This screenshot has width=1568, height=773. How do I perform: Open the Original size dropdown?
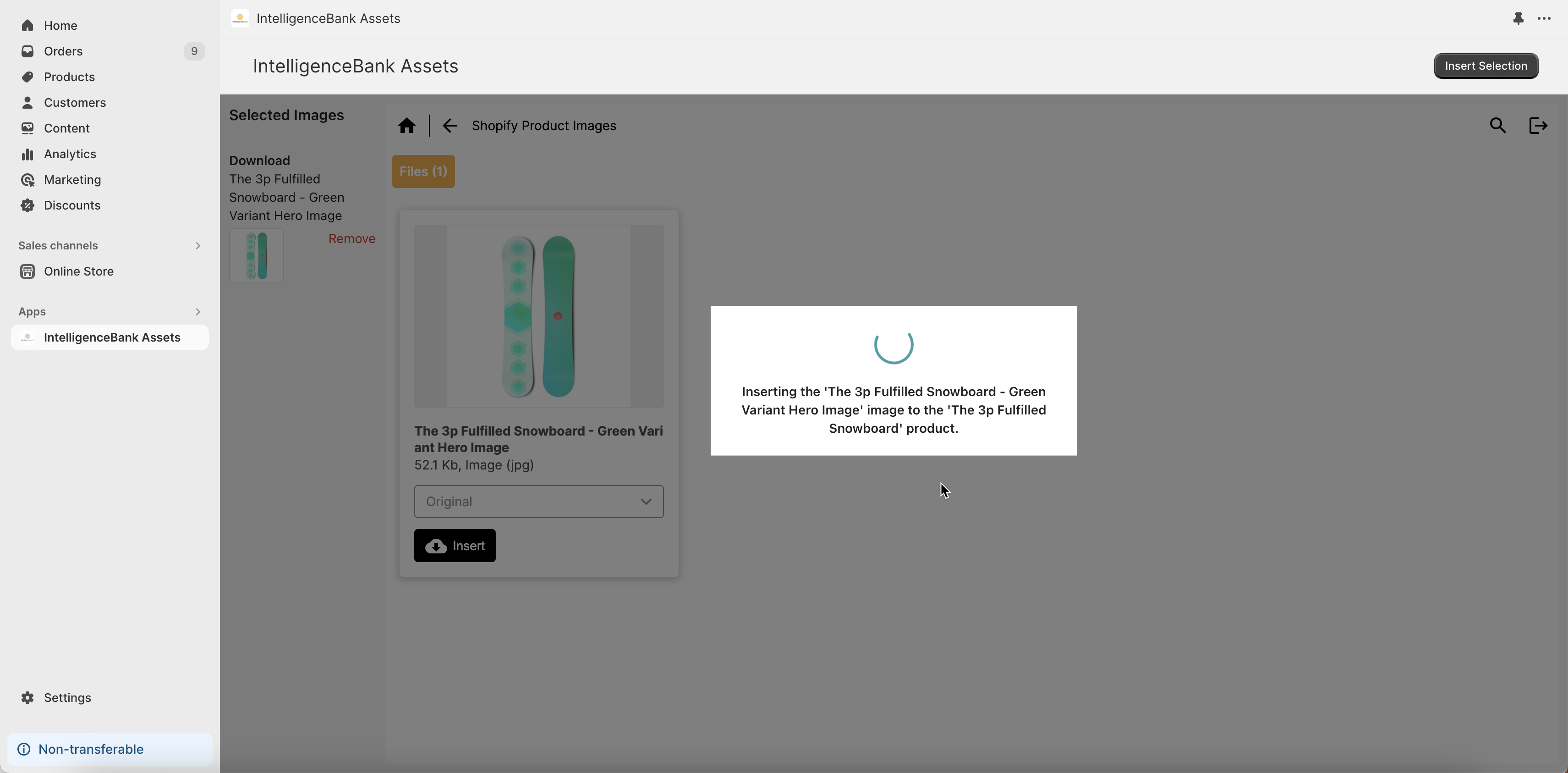coord(538,501)
